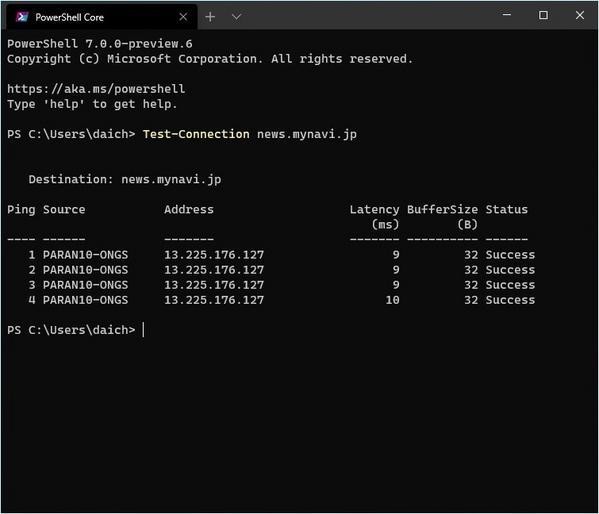Click the Ping column header
Screen dimensions: 599x514
pyautogui.click(x=21, y=209)
